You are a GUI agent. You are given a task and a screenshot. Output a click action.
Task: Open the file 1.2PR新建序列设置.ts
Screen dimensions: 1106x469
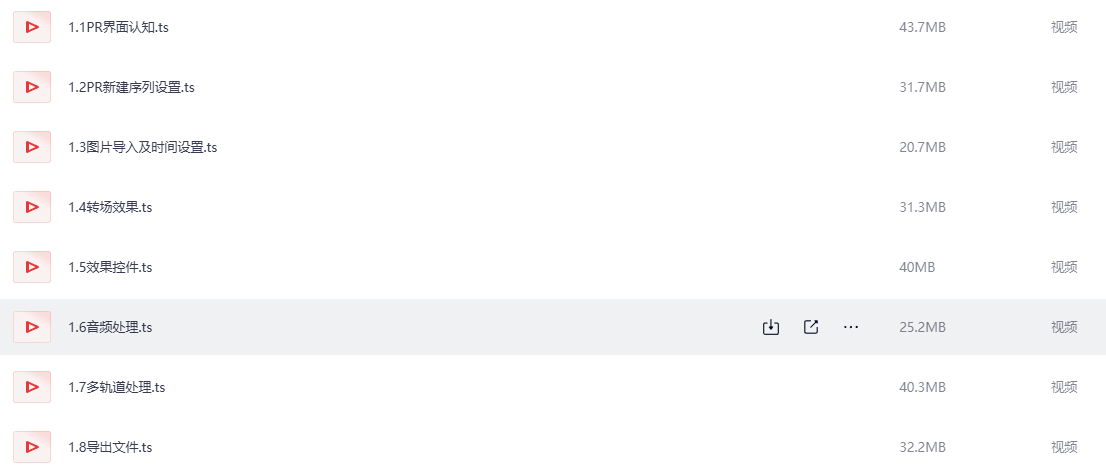click(x=131, y=87)
